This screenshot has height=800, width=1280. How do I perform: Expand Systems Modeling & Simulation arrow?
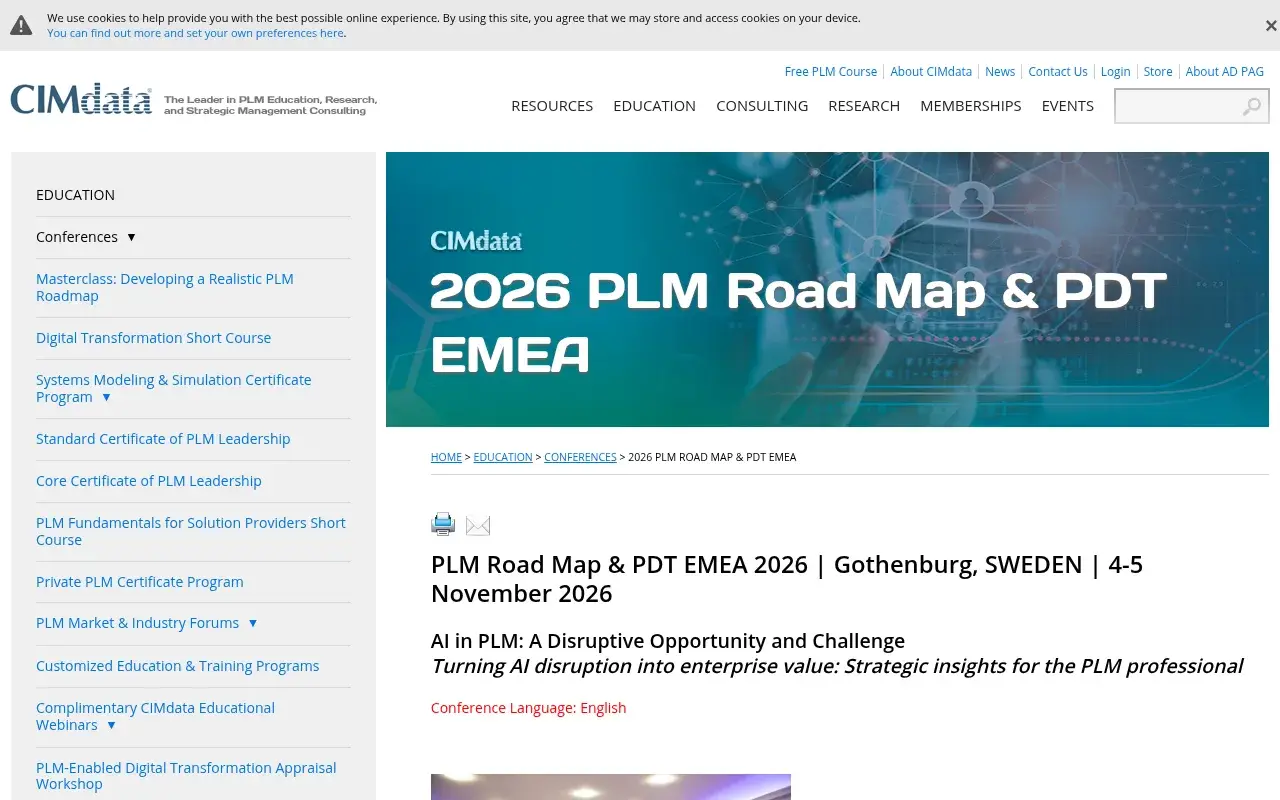point(106,397)
